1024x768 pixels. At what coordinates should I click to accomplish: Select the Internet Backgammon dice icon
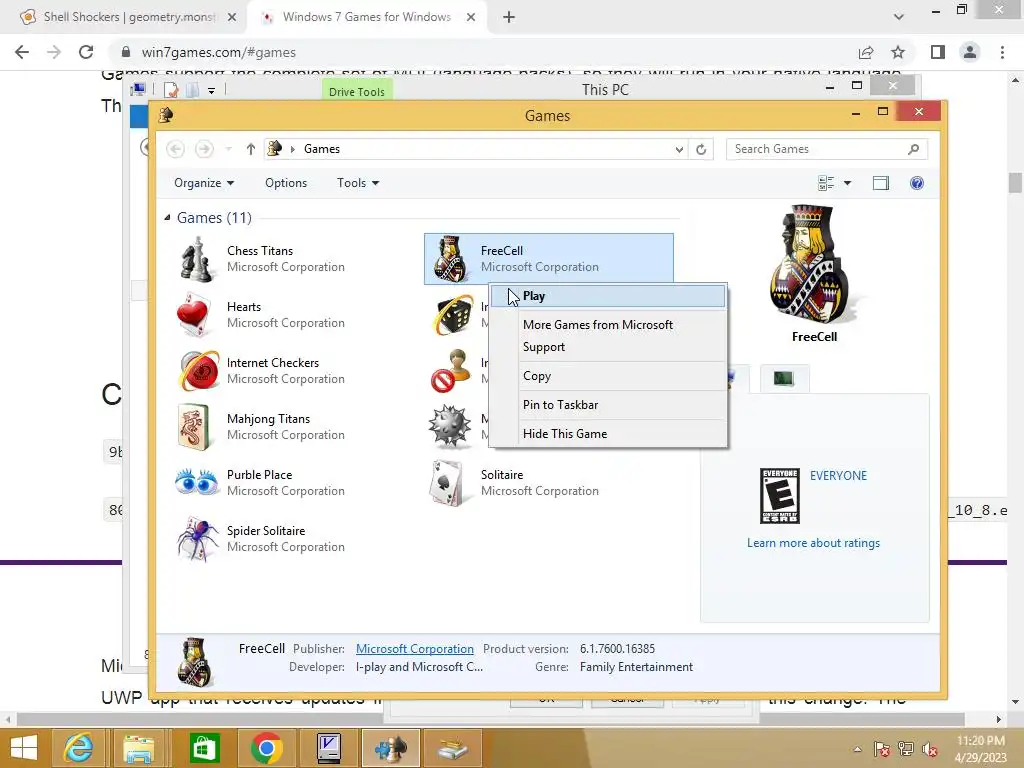[454, 315]
